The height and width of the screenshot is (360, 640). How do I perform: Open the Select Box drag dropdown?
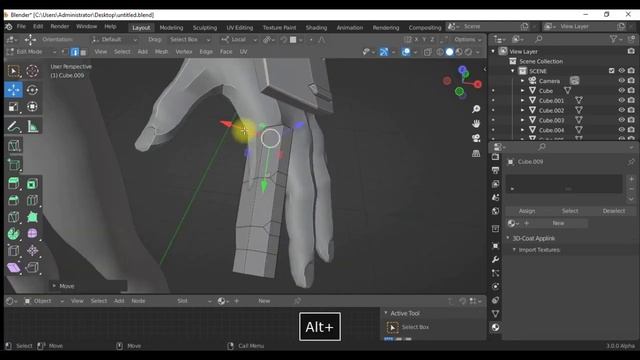(x=190, y=40)
